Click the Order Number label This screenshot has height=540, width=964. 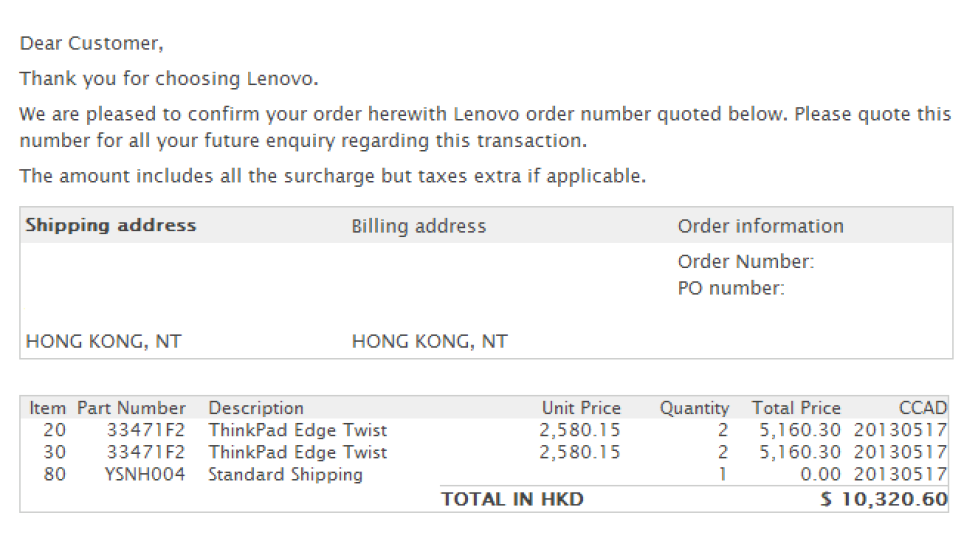tap(745, 262)
